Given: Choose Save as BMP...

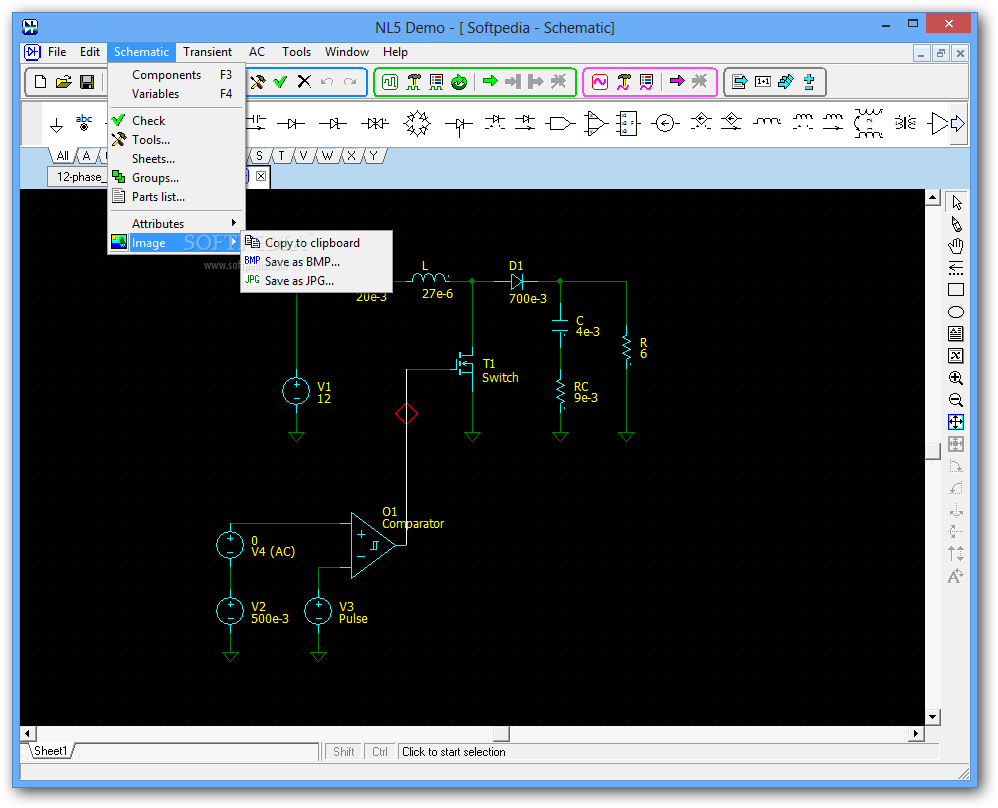Looking at the screenshot, I should click(316, 262).
